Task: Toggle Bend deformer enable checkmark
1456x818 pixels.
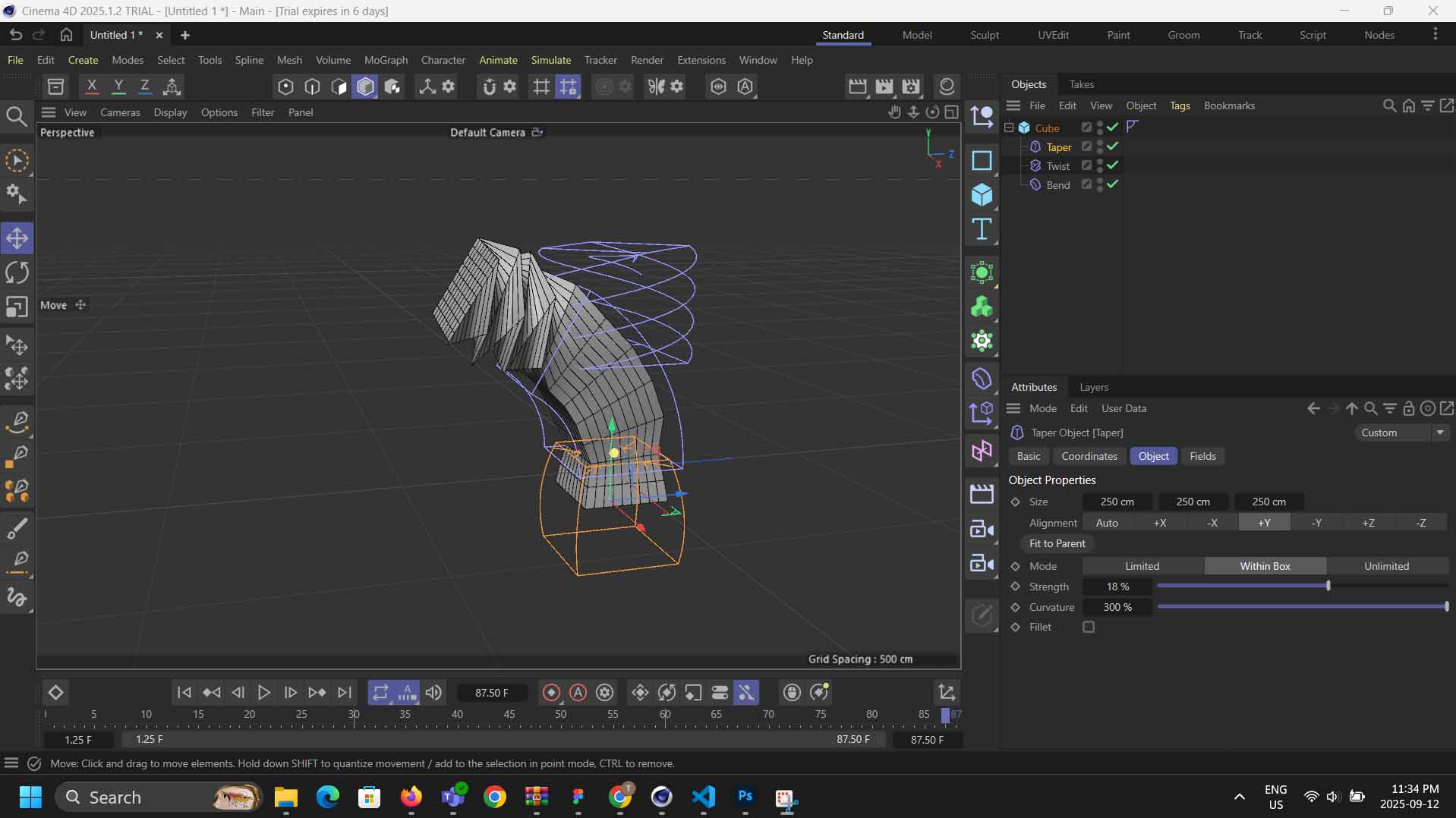Action: click(1112, 184)
